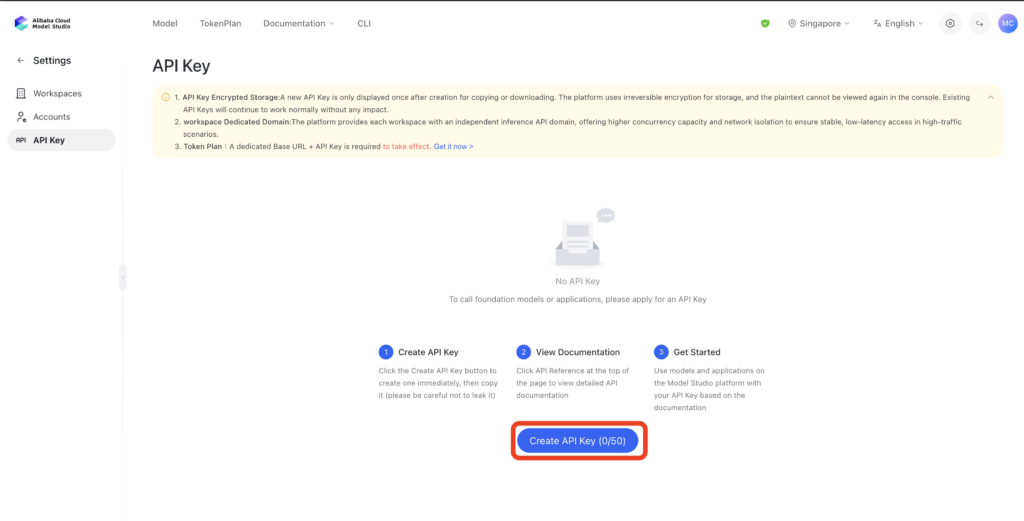Click the 'View Documentation' step heading

click(x=578, y=352)
